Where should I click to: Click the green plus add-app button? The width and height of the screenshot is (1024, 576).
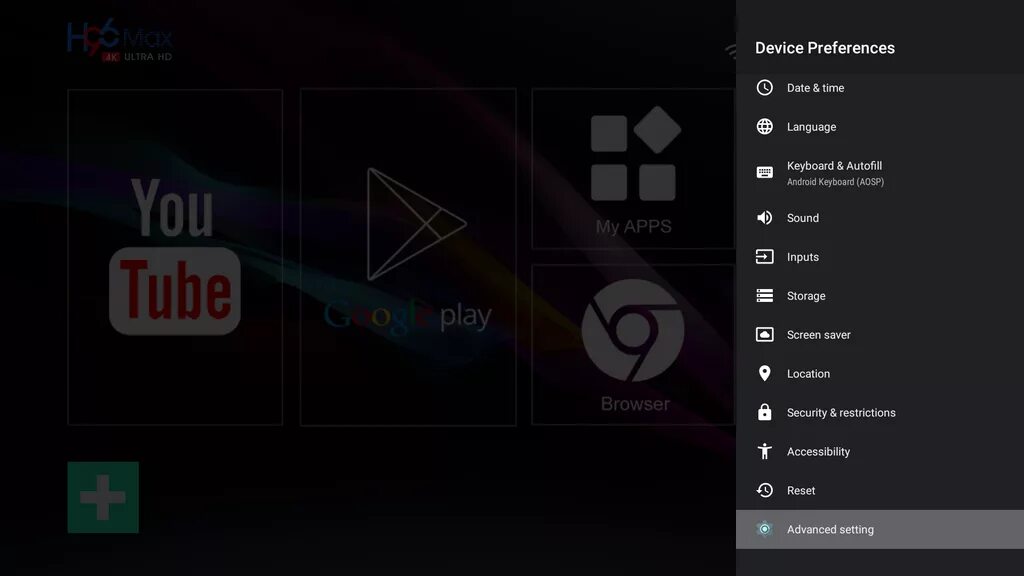[x=103, y=497]
